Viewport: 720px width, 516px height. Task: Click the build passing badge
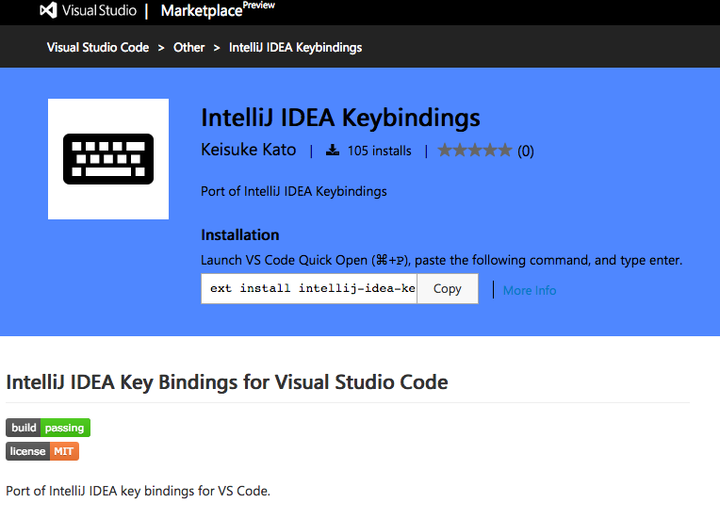[x=48, y=428]
